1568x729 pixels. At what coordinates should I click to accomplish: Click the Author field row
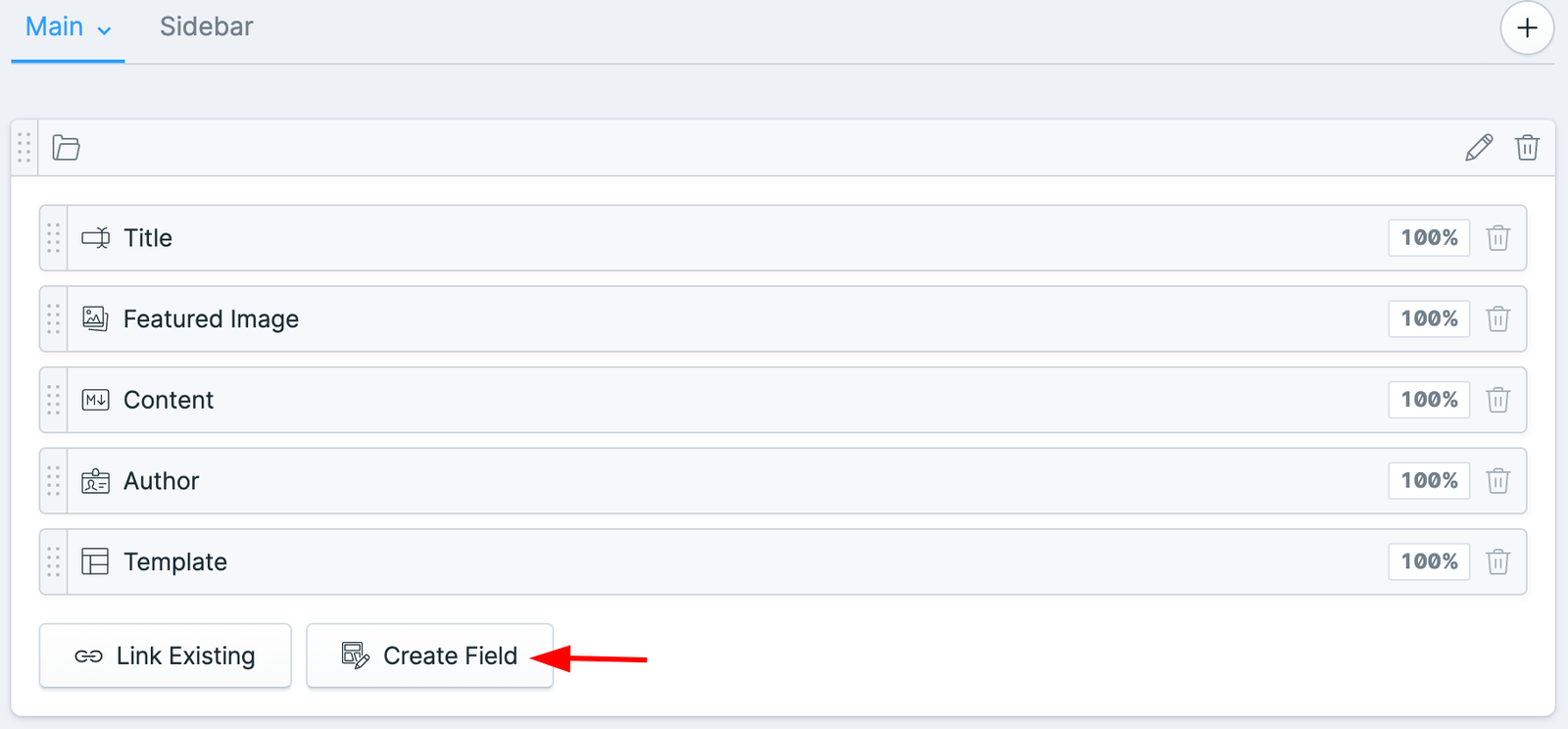tap(686, 481)
